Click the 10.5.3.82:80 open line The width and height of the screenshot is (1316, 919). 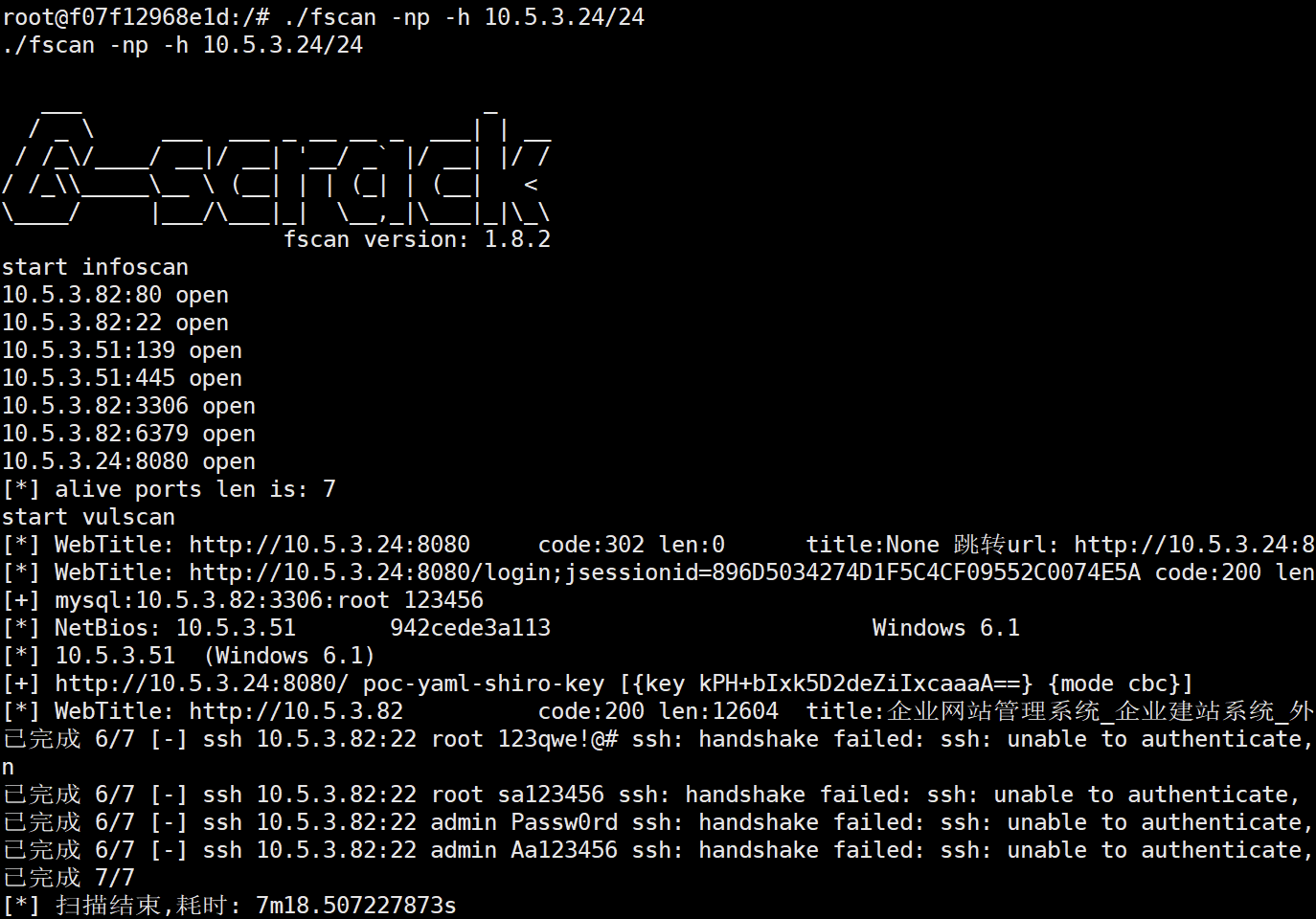point(115,295)
